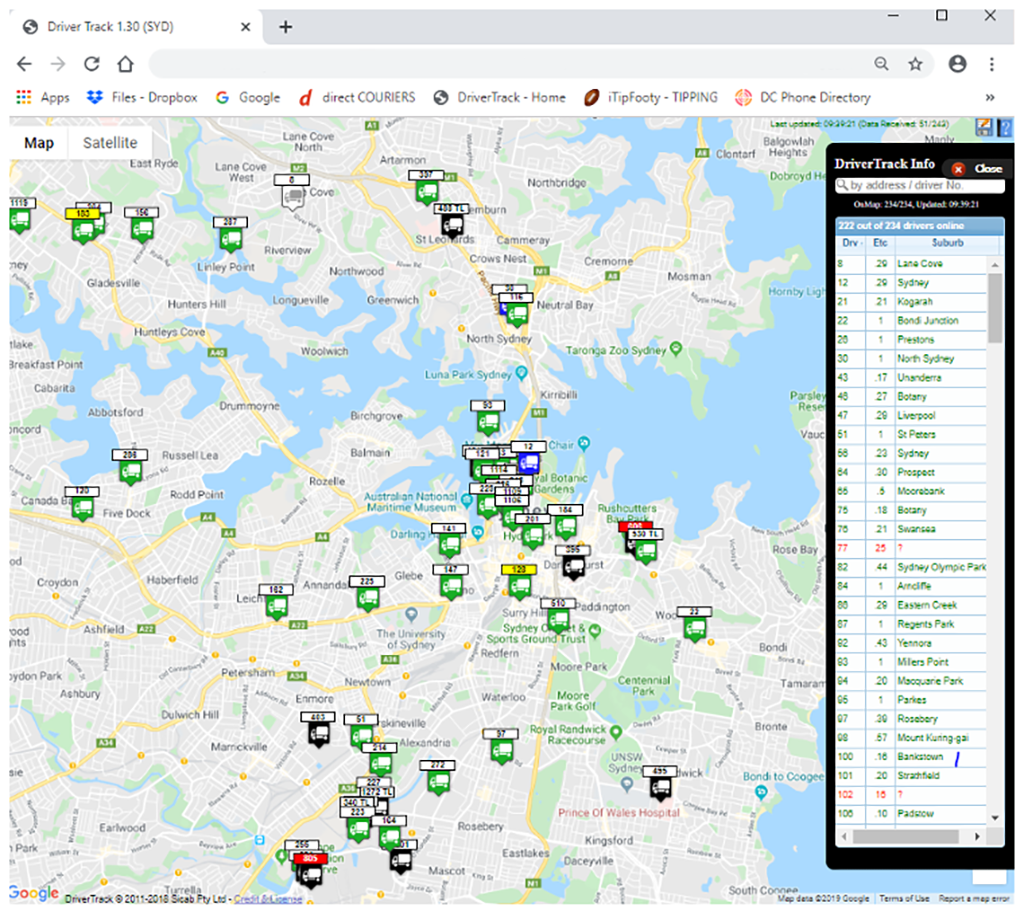Click the driver list scroll-down arrow
Screen dimensions: 1024x911
click(995, 818)
